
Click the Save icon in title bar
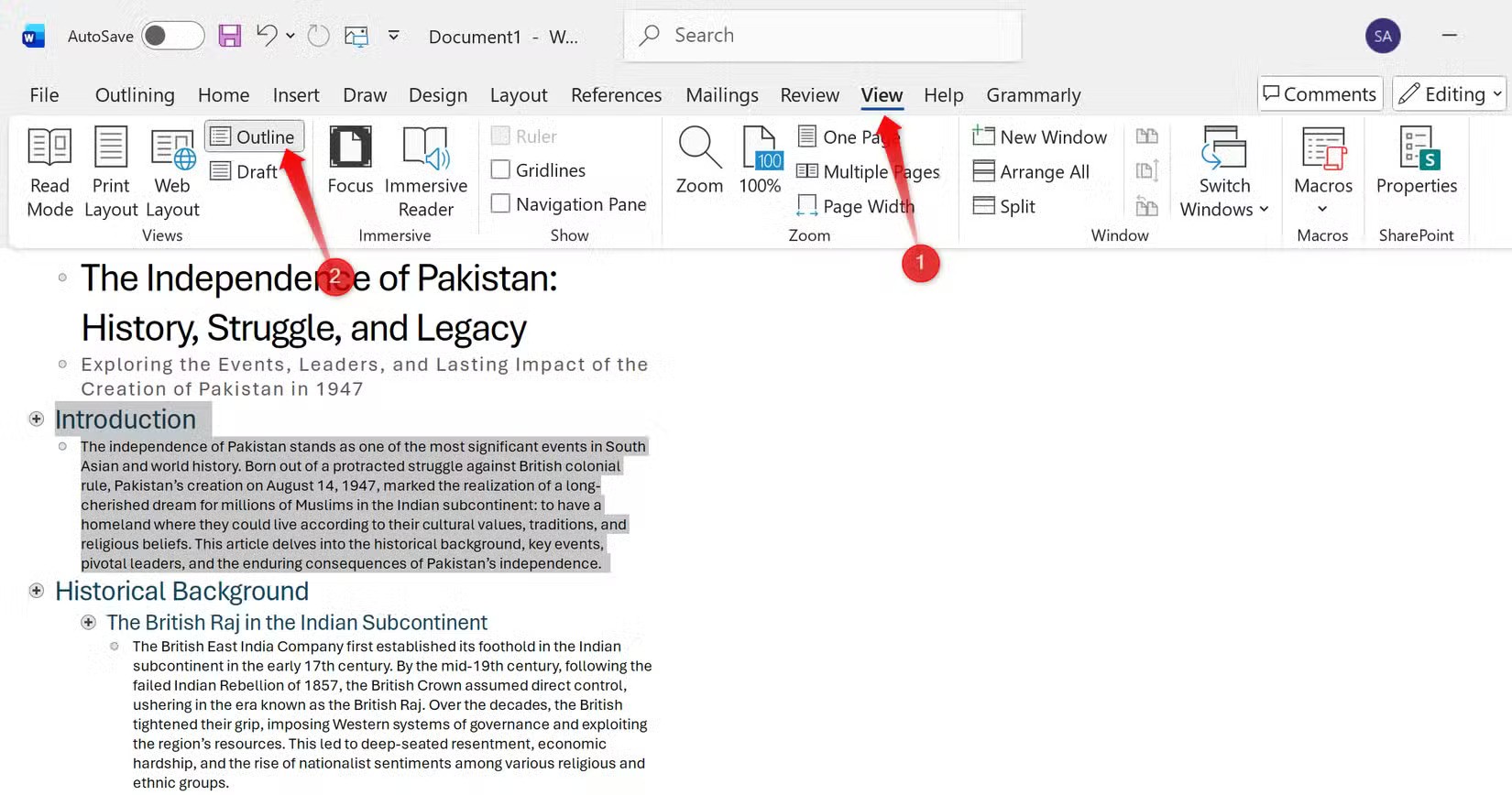coord(229,36)
